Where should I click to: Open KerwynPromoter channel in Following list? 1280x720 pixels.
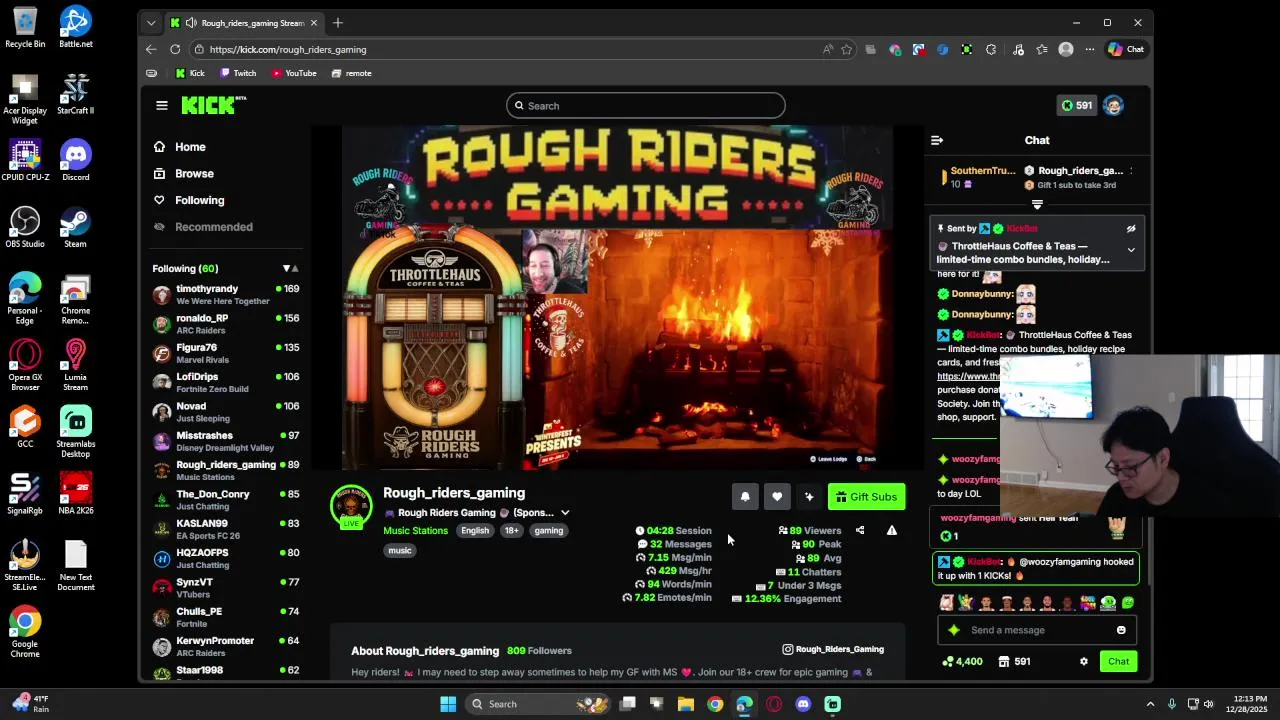coord(226,646)
